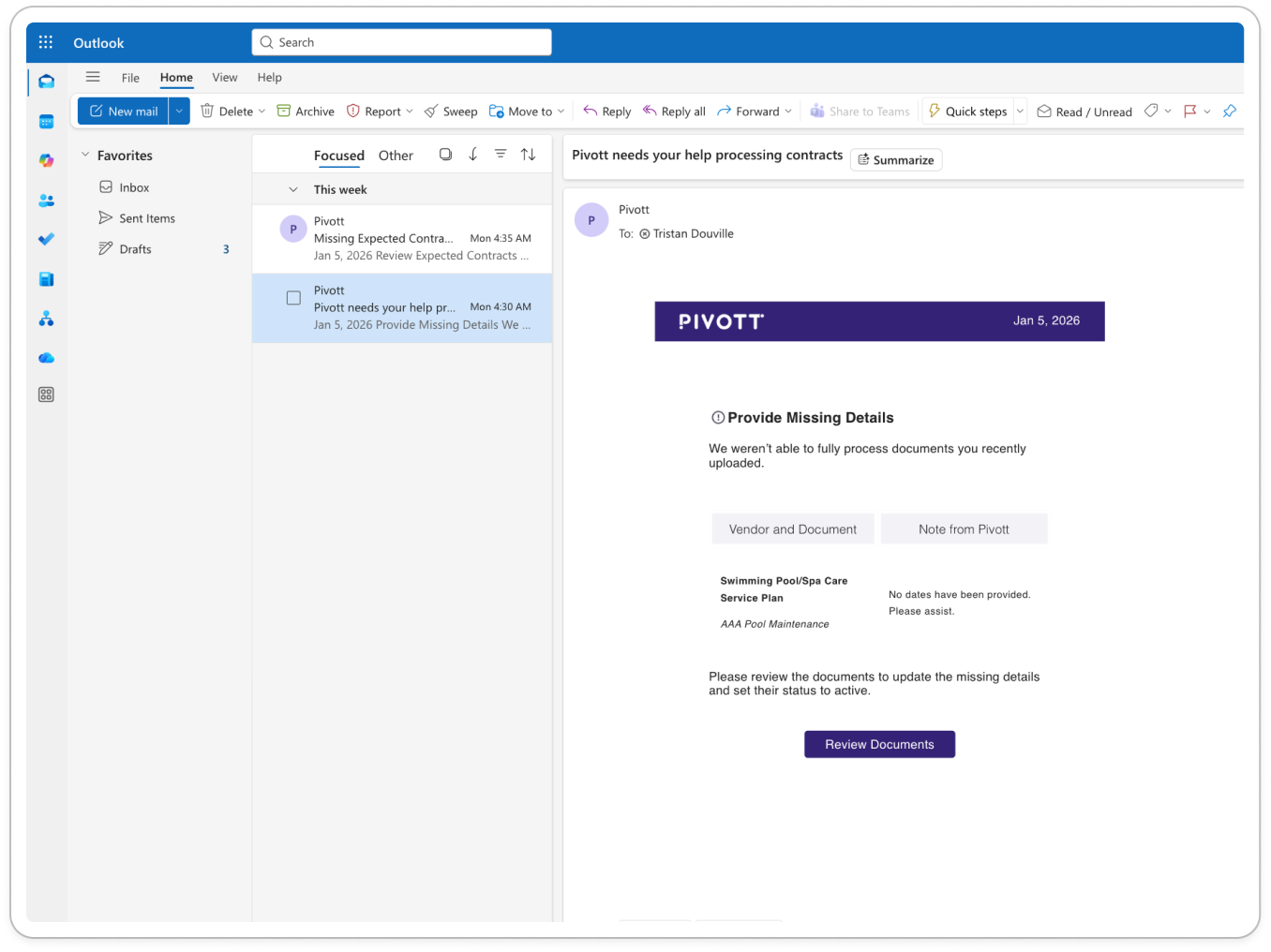The image size is (1271, 952).
Task: Pin the message with pin icon
Action: pyautogui.click(x=1230, y=111)
